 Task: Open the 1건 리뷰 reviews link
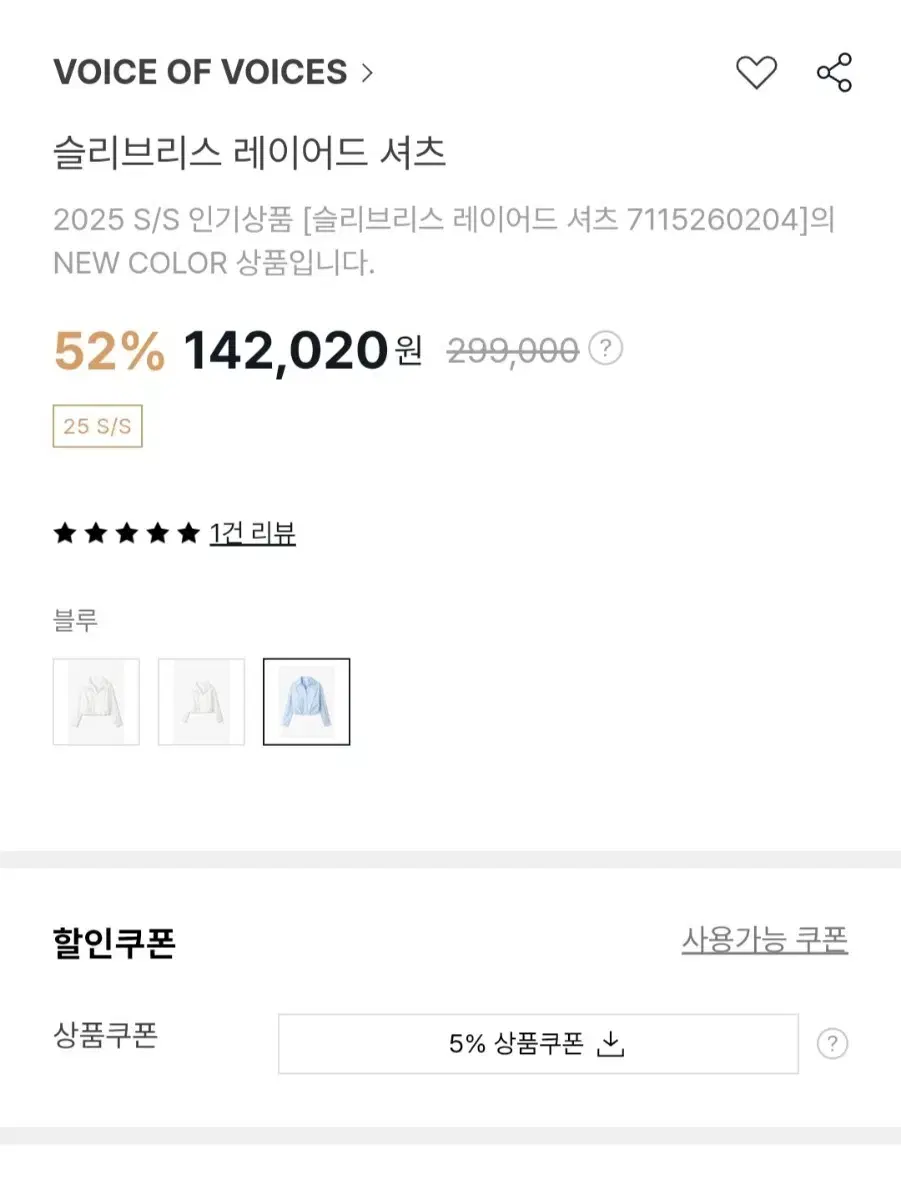[x=252, y=534]
